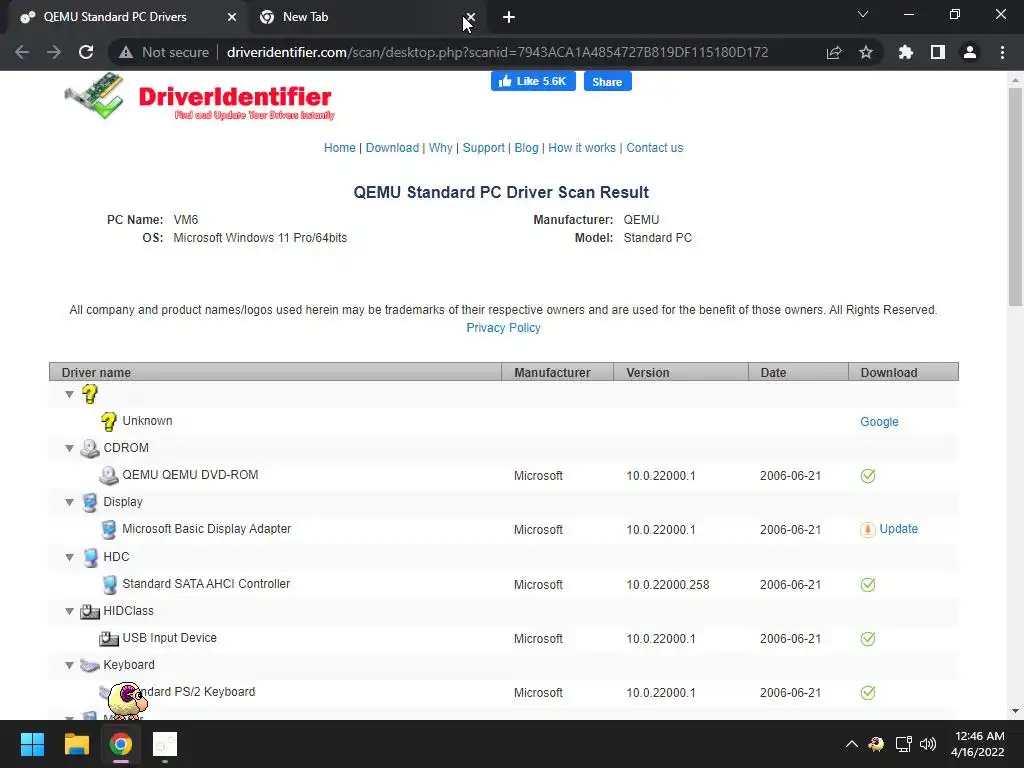Click the Google link for Unknown driver
This screenshot has width=1024, height=768.
[x=879, y=422]
